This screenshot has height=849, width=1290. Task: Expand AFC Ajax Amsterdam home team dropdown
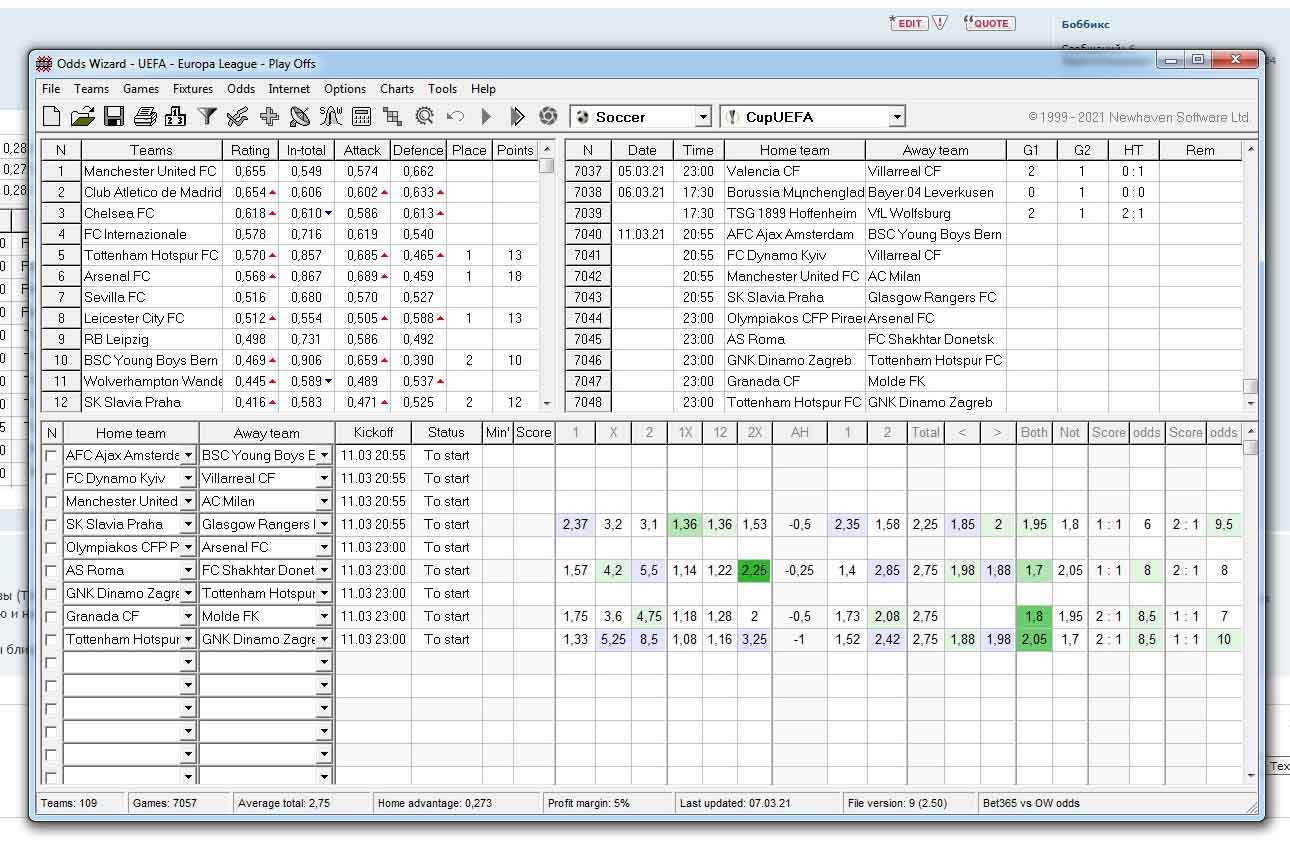tap(188, 455)
